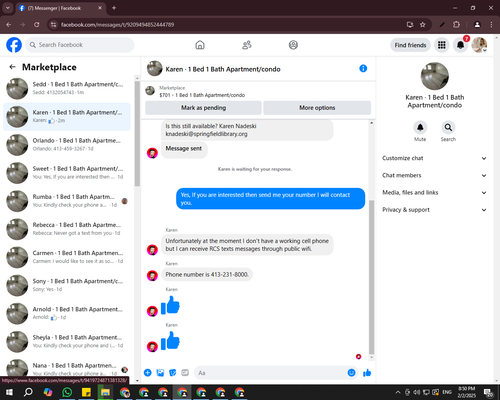Open the Carmen conversation

(x=67, y=257)
